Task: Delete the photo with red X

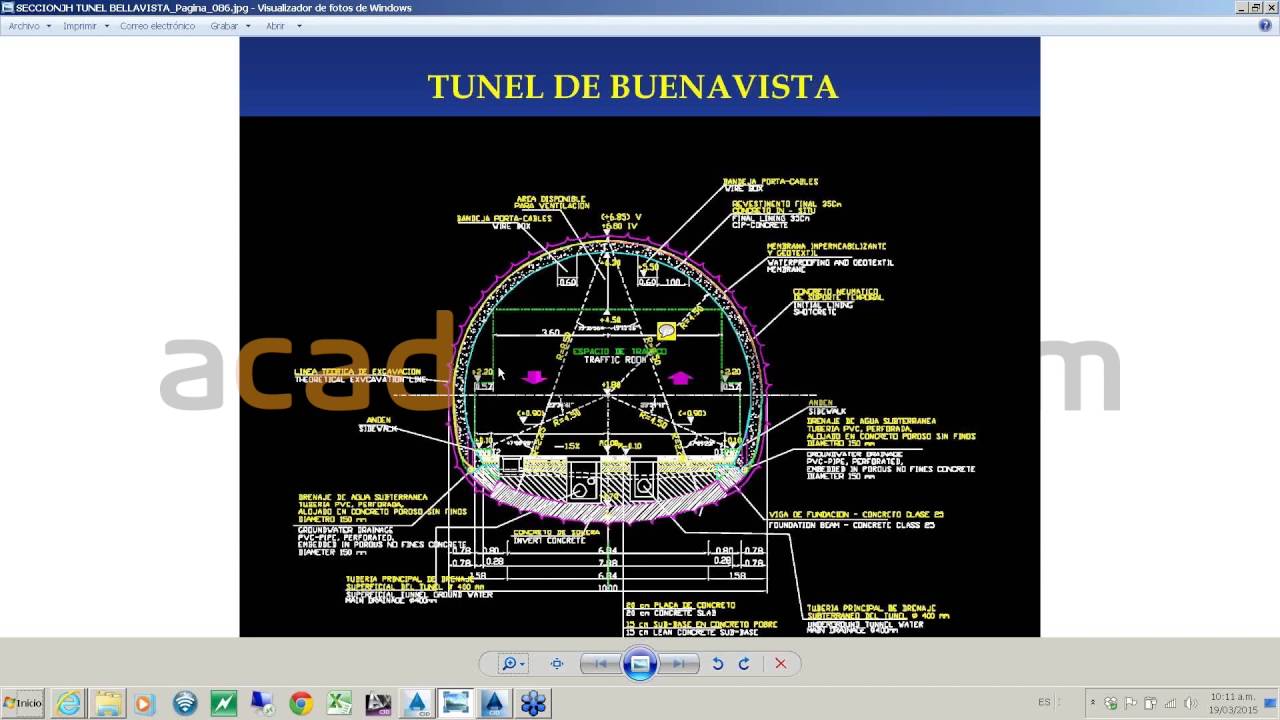Action: (780, 663)
